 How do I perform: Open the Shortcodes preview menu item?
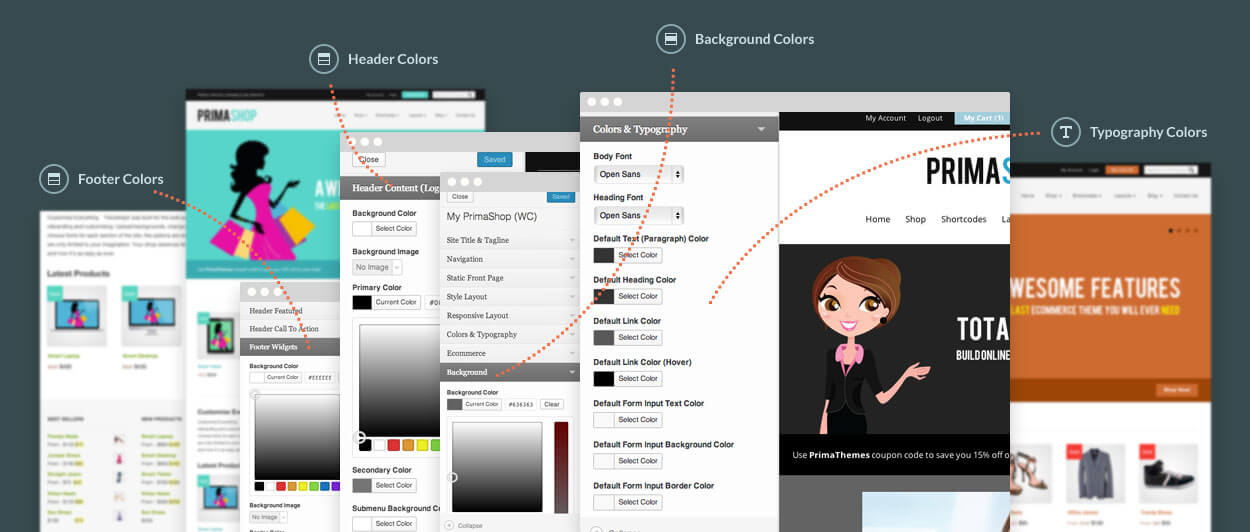[963, 219]
